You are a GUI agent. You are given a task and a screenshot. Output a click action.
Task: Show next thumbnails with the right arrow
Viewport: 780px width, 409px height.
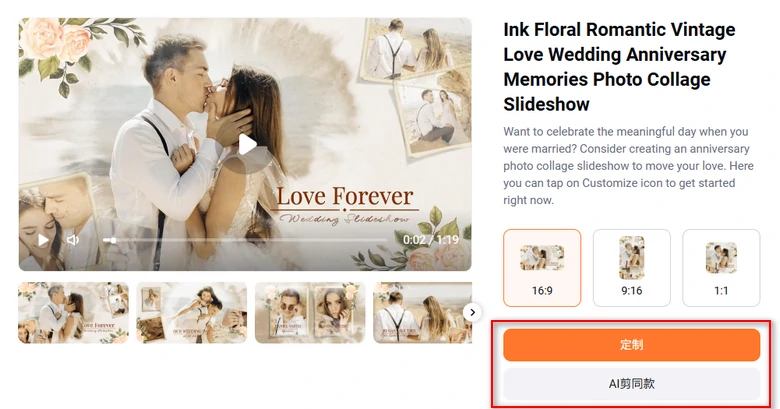[473, 312]
